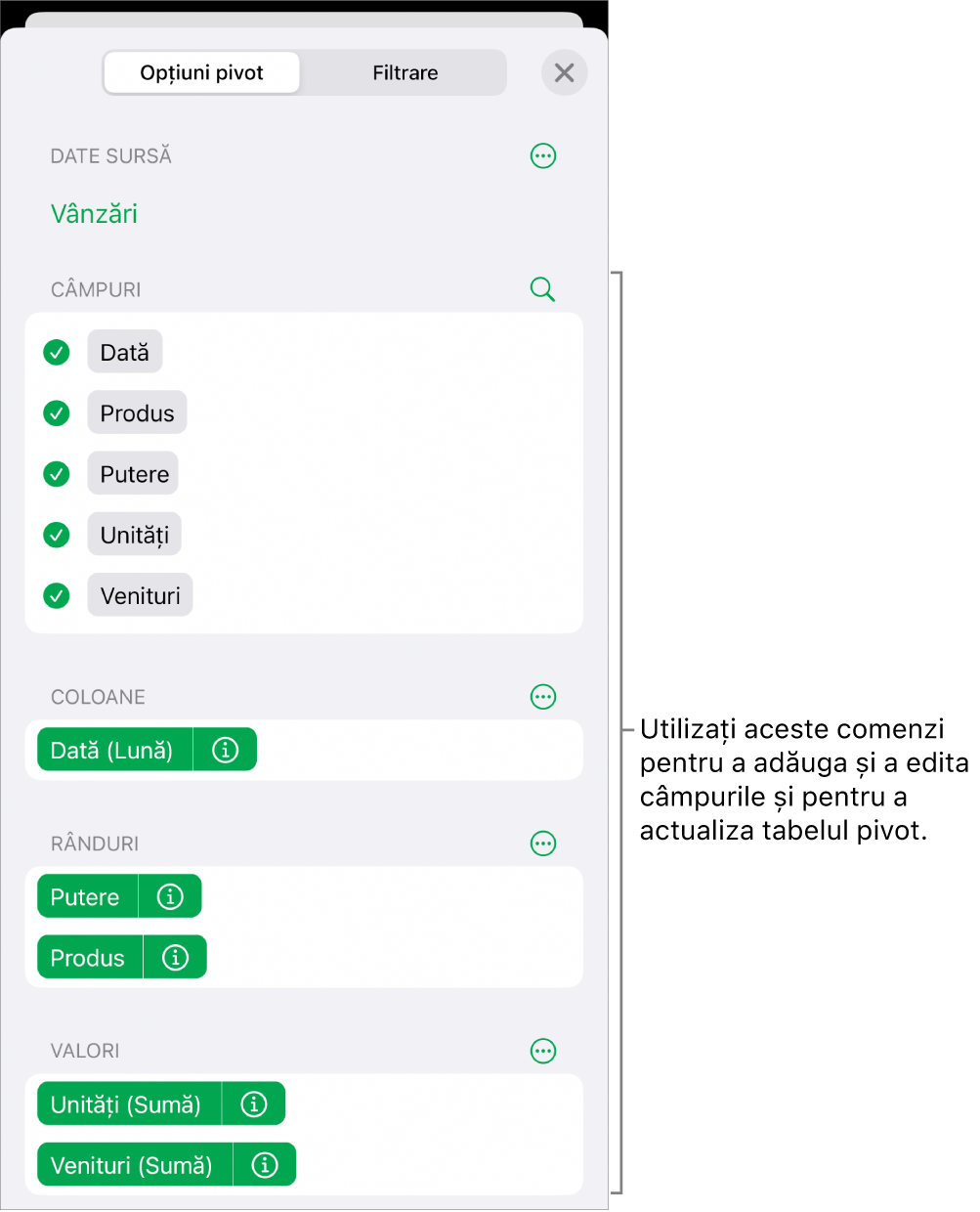Click the search icon next to Câmpuri
The image size is (980, 1212).
pos(542,289)
